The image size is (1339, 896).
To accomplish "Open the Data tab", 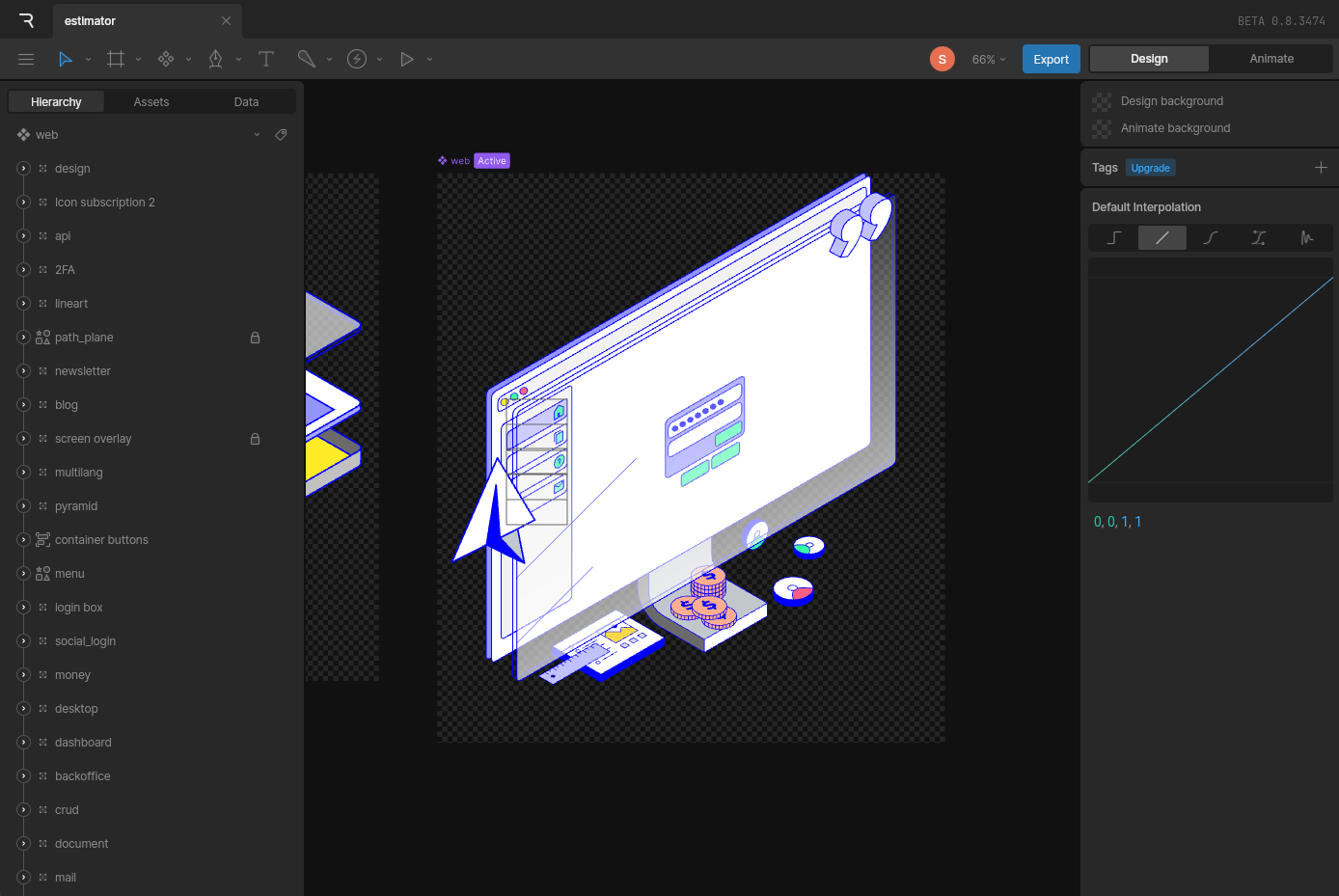I will (x=246, y=102).
